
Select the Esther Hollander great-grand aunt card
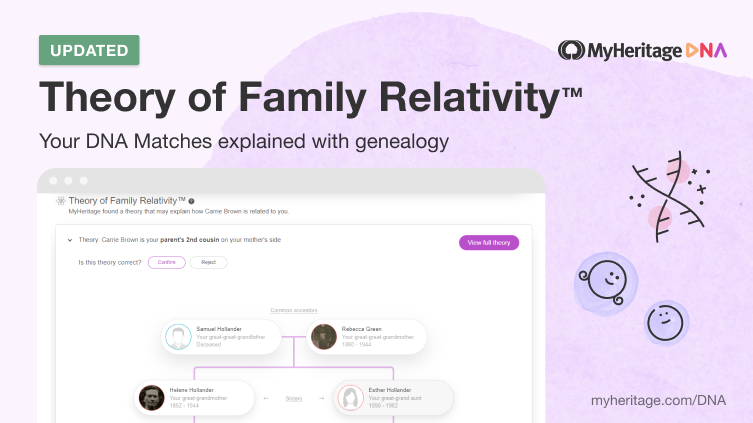(x=393, y=398)
